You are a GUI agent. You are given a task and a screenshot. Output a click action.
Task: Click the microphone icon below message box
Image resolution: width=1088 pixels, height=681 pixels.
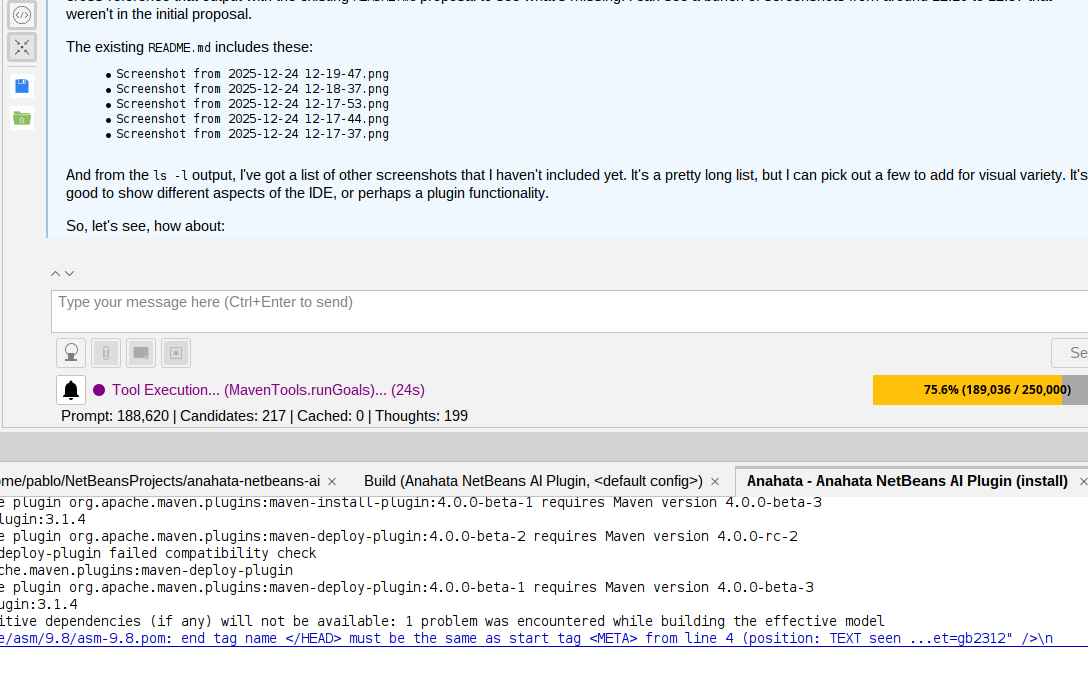[71, 353]
